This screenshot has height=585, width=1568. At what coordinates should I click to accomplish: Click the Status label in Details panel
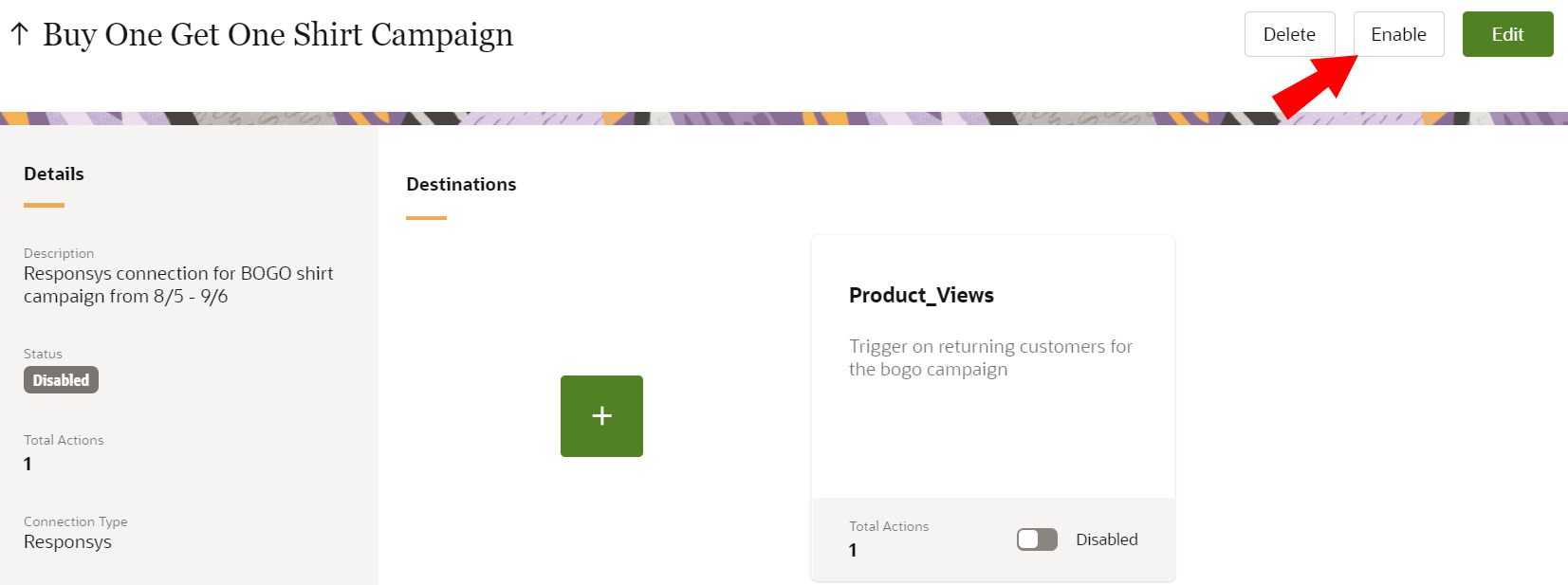pos(43,354)
